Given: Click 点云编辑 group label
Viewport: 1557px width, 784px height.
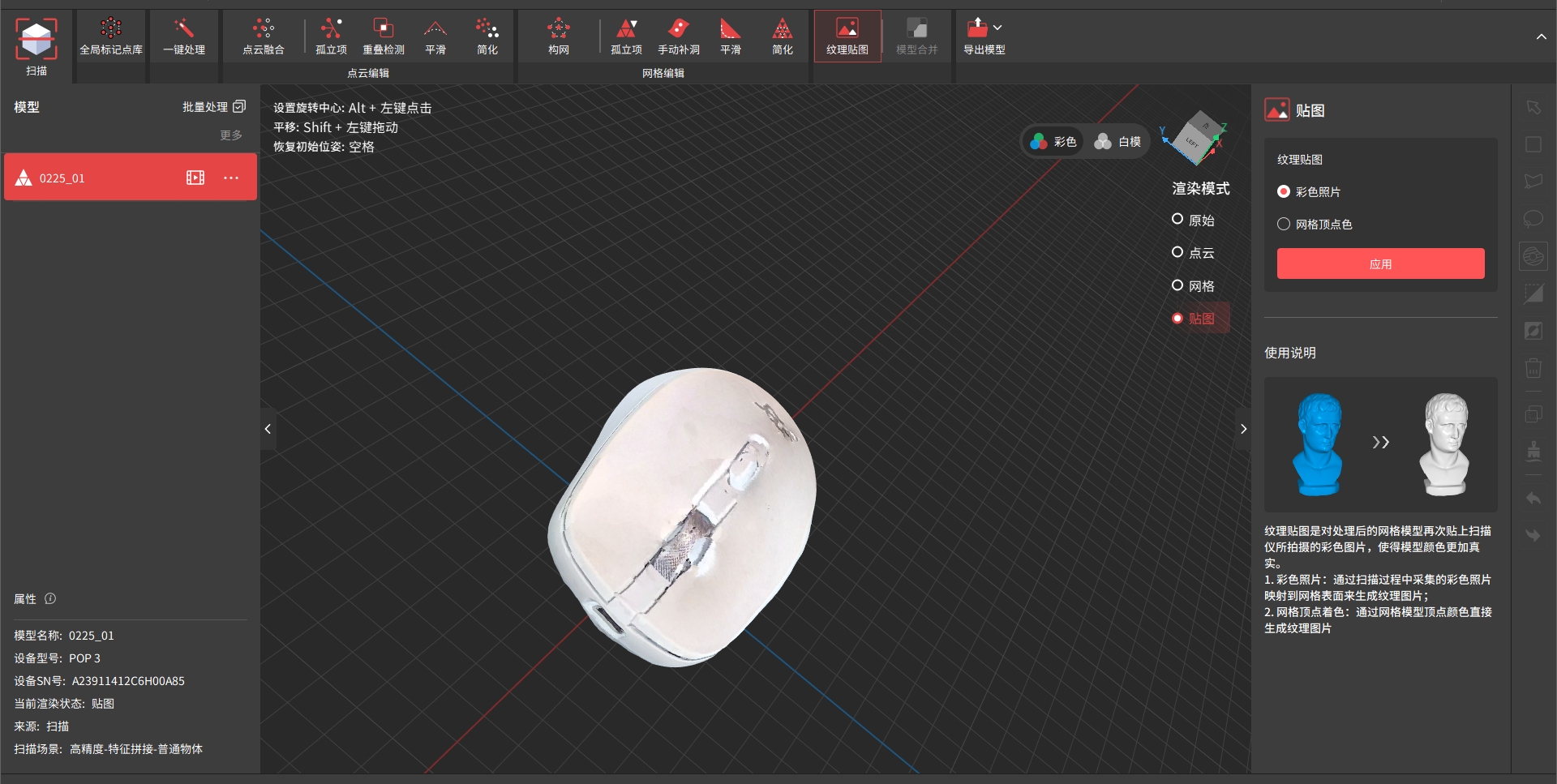Looking at the screenshot, I should pos(368,73).
